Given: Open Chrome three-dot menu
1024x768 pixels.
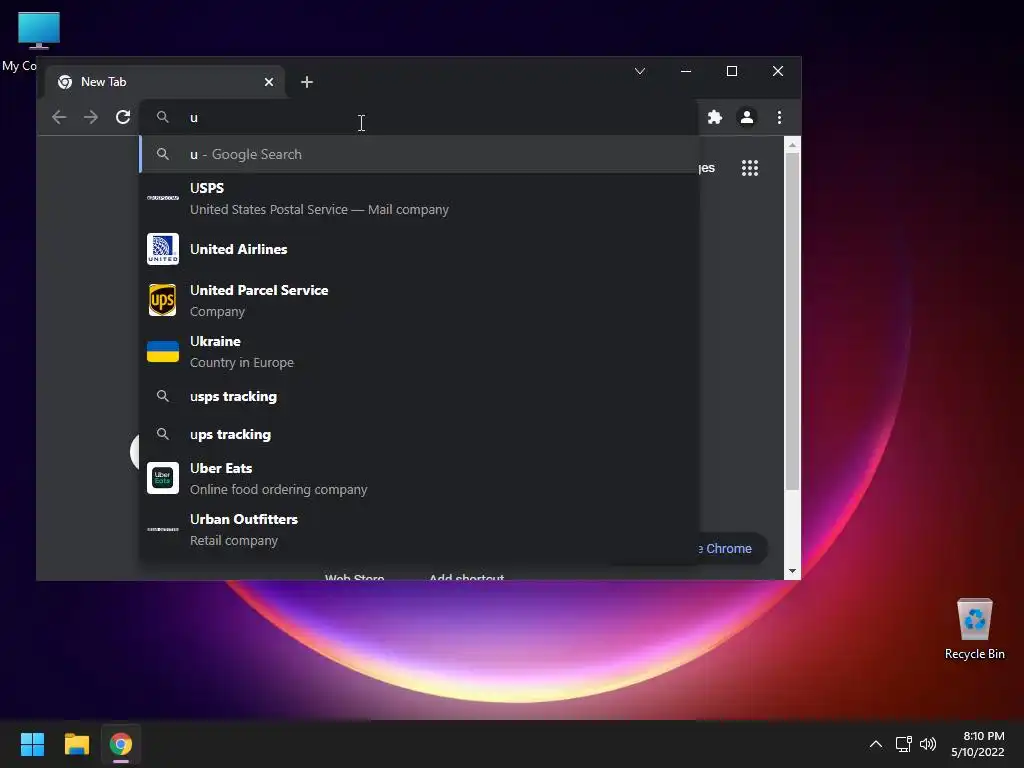Looking at the screenshot, I should pyautogui.click(x=779, y=117).
